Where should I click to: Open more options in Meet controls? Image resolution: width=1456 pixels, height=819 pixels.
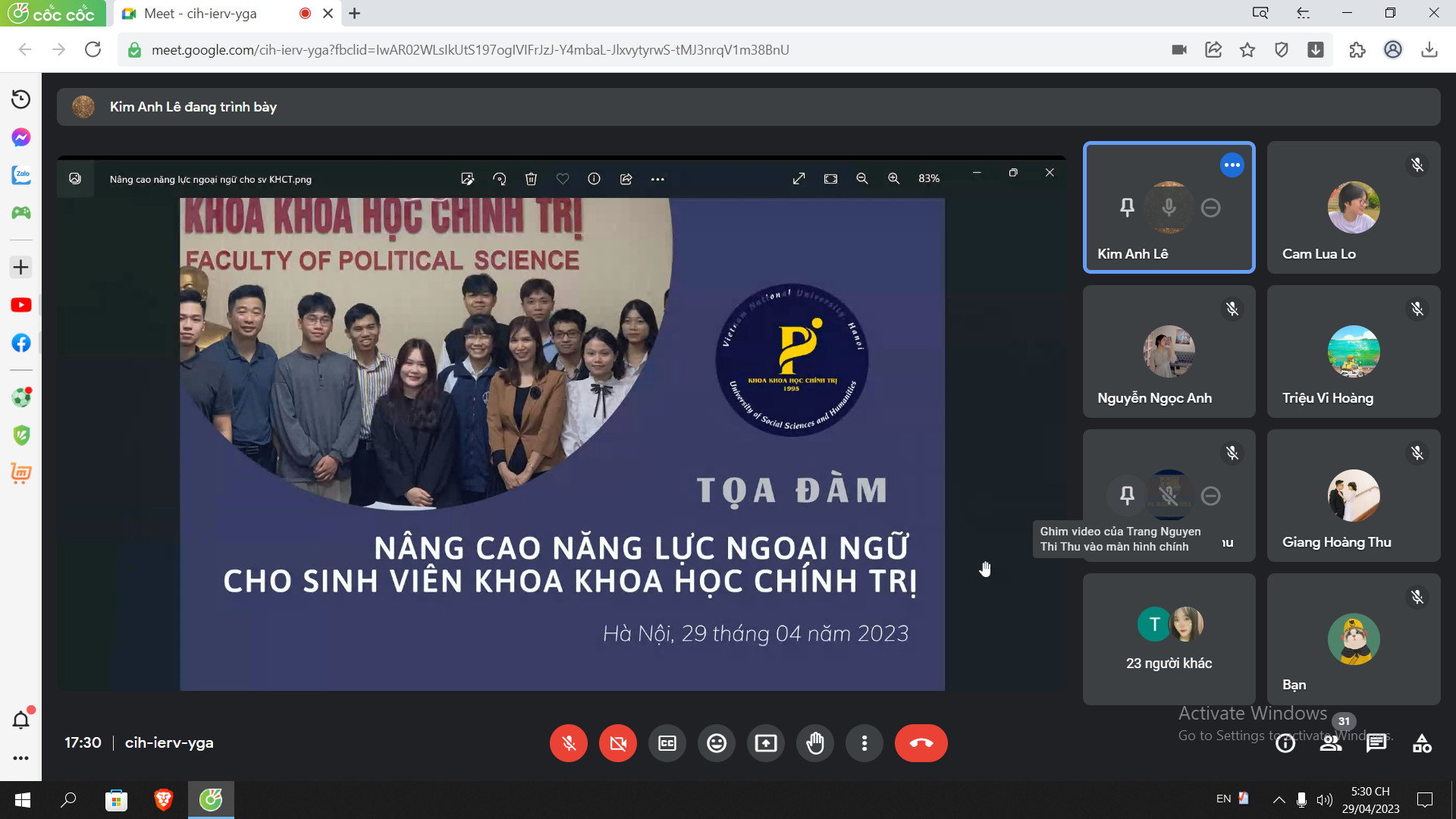(864, 743)
